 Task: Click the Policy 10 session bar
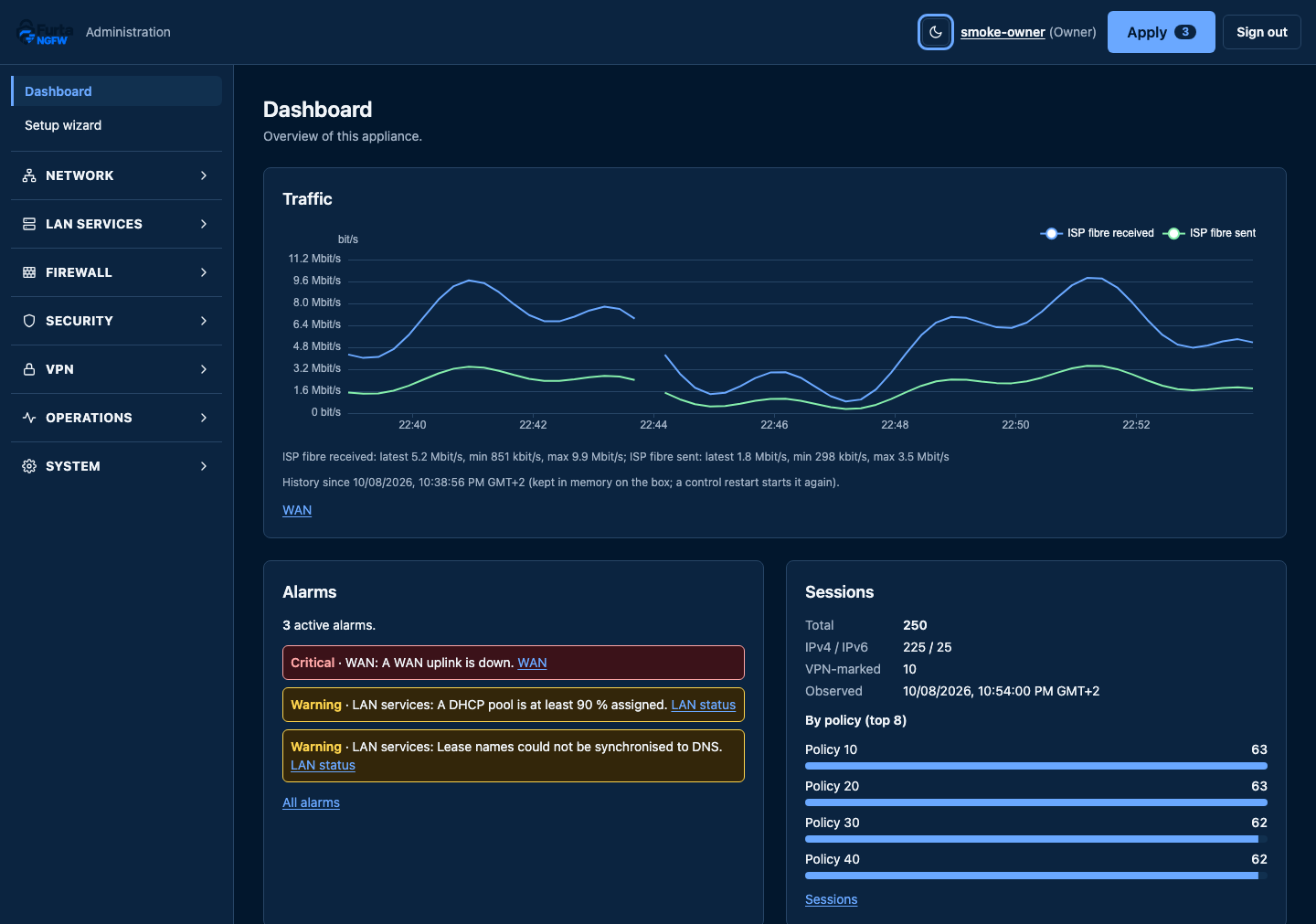pyautogui.click(x=1036, y=766)
